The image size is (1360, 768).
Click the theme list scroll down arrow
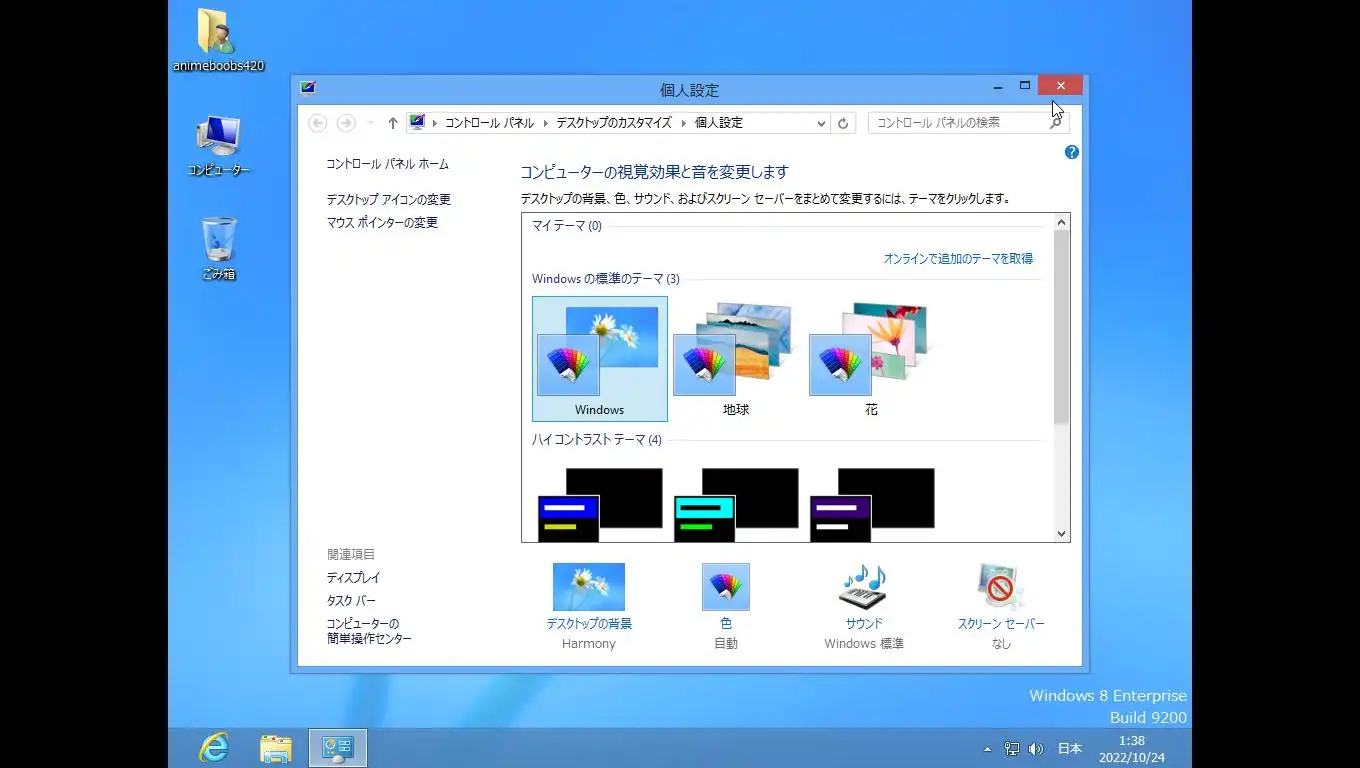point(1062,534)
